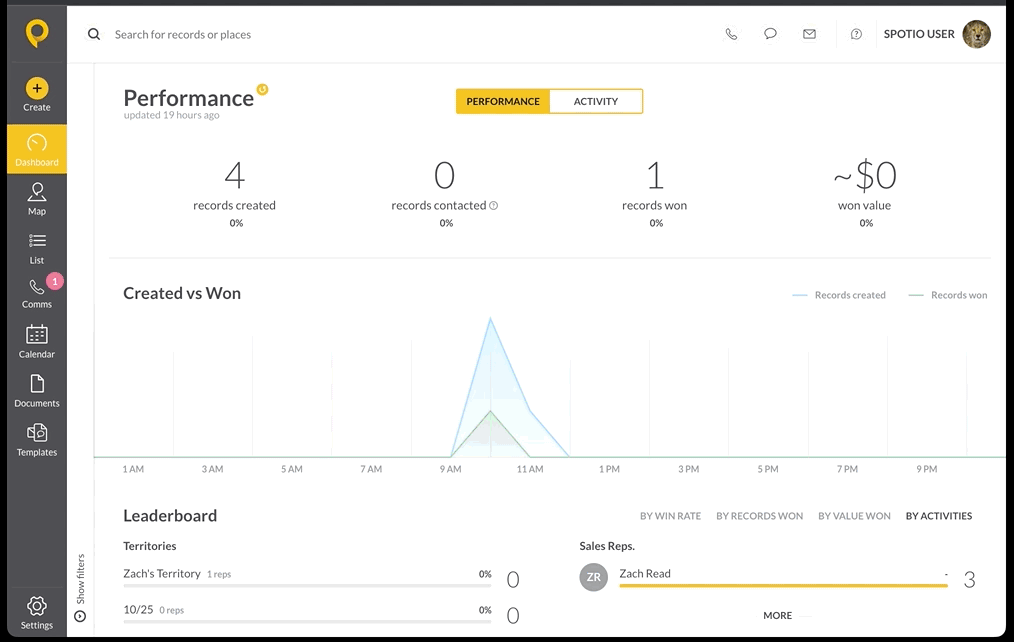The image size is (1014, 642).
Task: Open the Templates section
Action: coord(37,440)
